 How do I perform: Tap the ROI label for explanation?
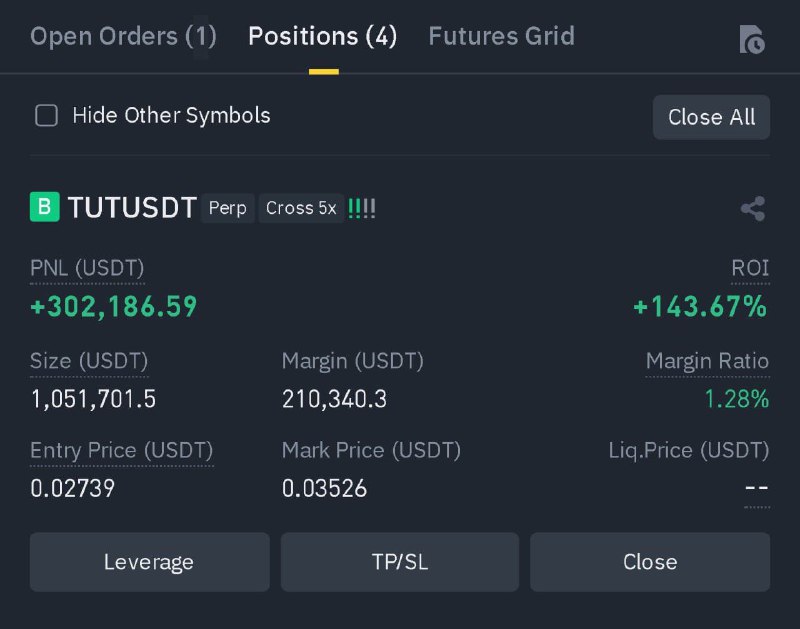click(x=750, y=268)
